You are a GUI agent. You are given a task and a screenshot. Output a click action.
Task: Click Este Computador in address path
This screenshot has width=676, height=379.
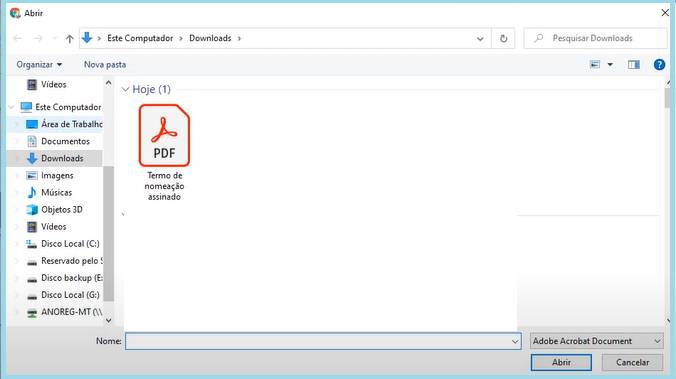[140, 38]
